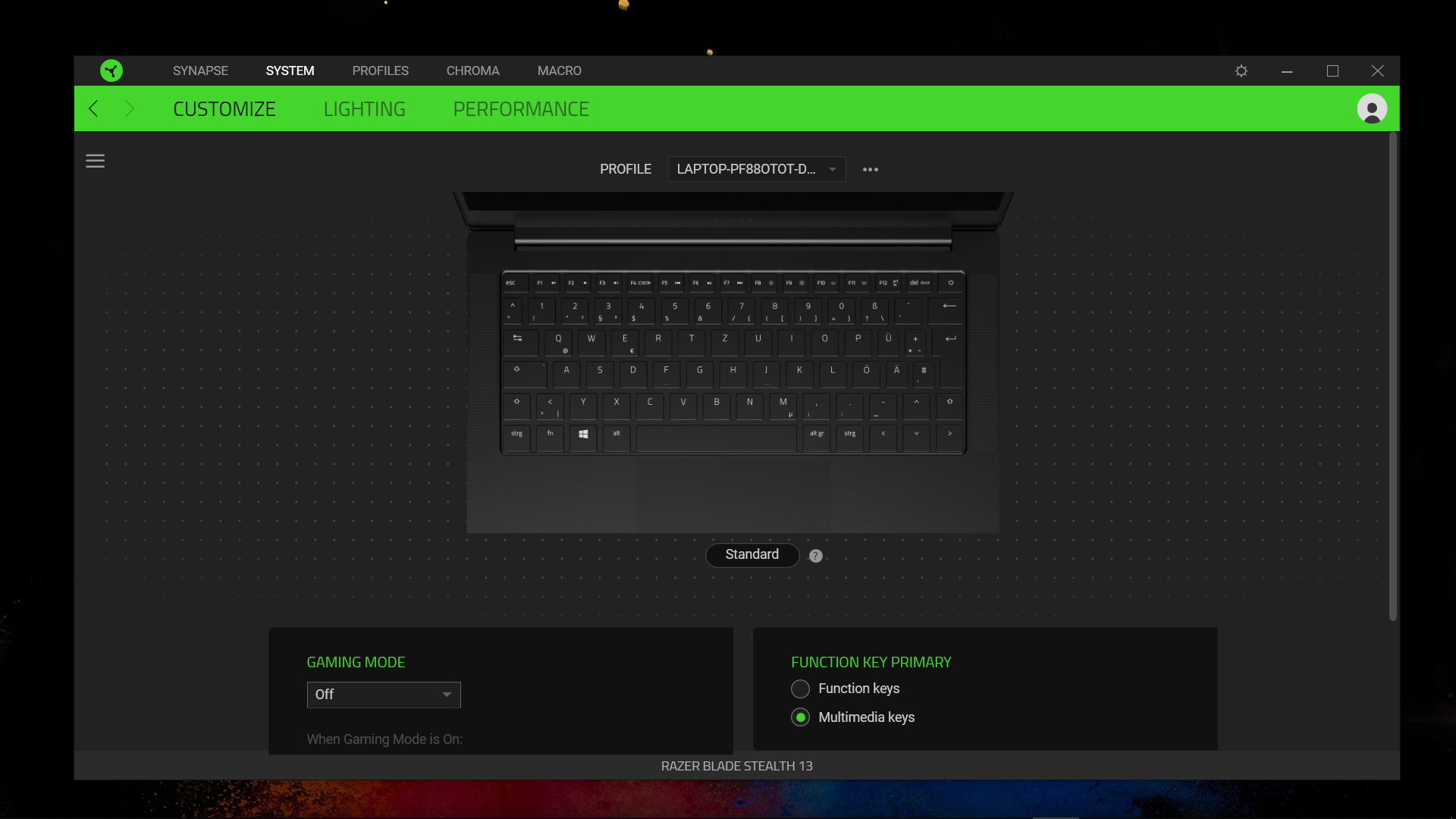1456x819 pixels.
Task: Select the F8 brightness down key
Action: pos(764,284)
